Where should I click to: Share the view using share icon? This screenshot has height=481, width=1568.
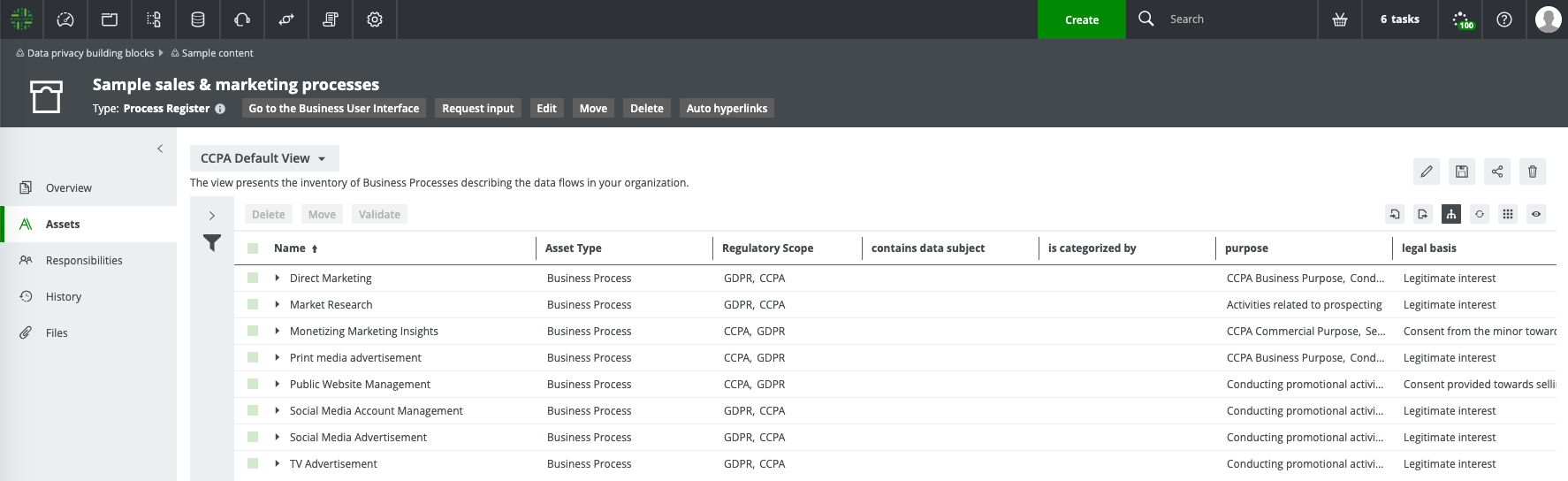click(1496, 172)
